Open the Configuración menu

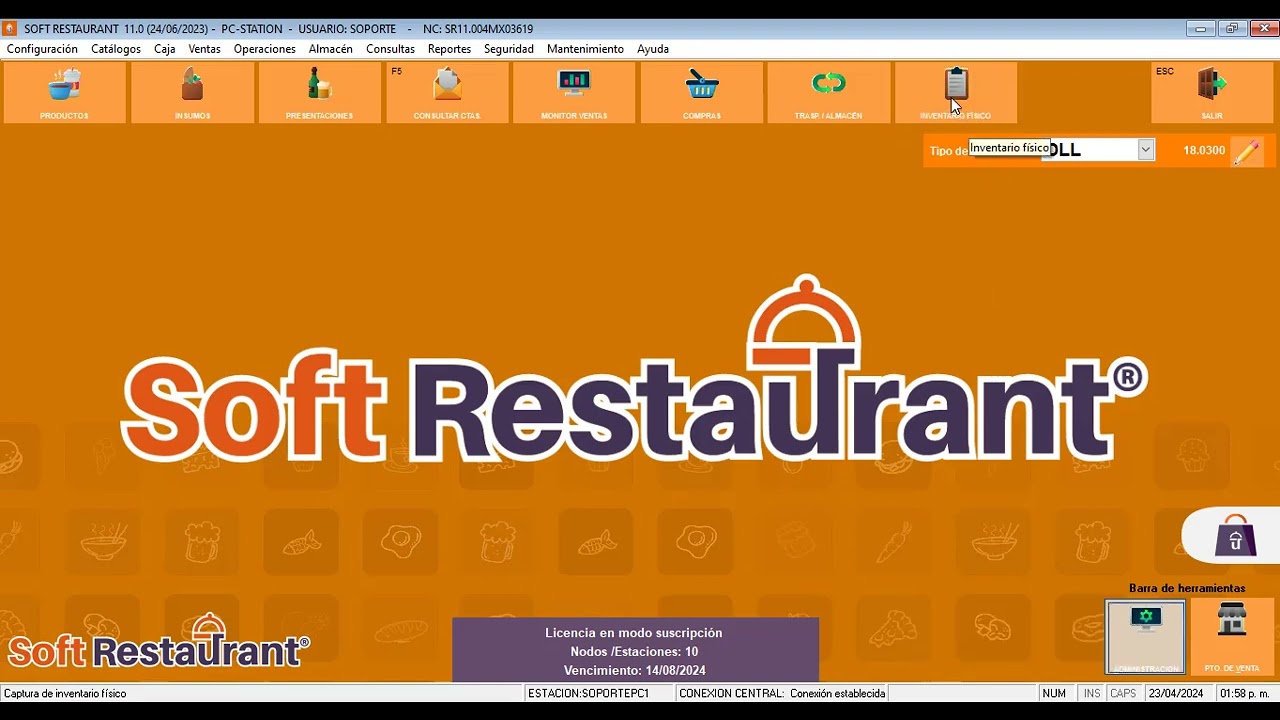coord(42,49)
